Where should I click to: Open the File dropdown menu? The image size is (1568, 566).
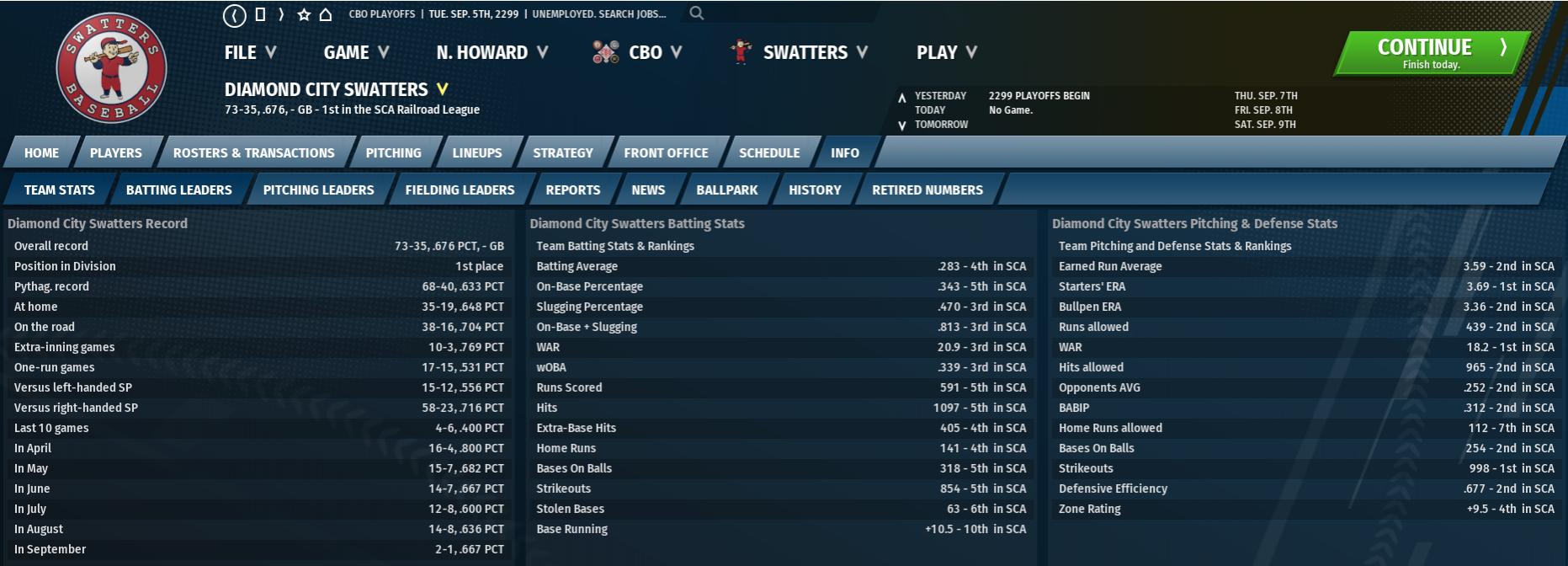[250, 52]
